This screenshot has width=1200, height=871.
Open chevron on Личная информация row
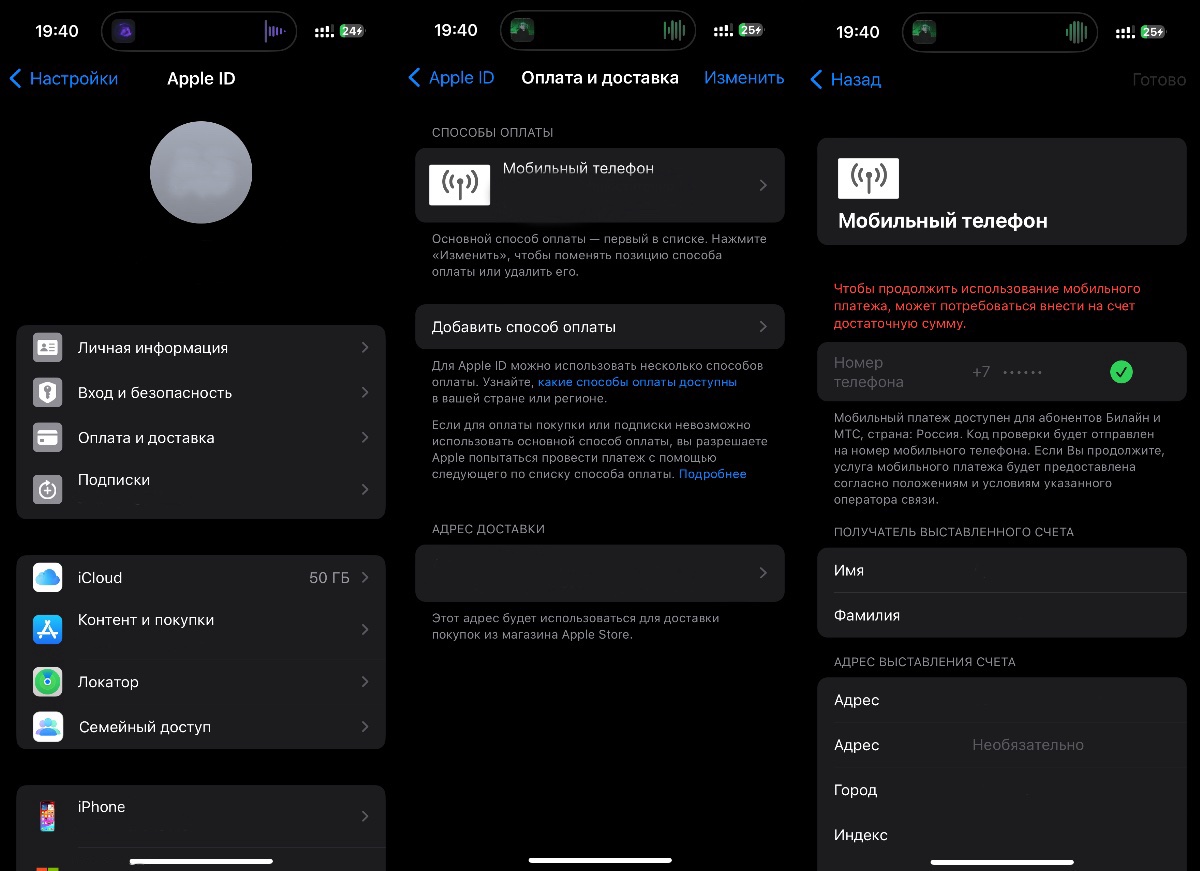tap(365, 348)
